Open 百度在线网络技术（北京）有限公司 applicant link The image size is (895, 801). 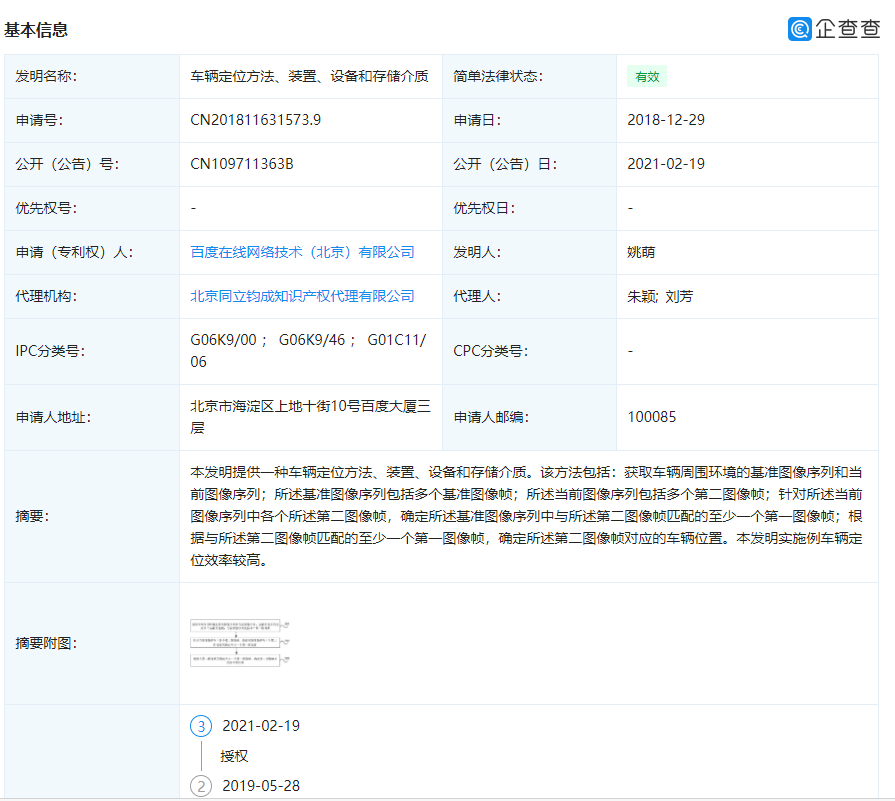303,252
